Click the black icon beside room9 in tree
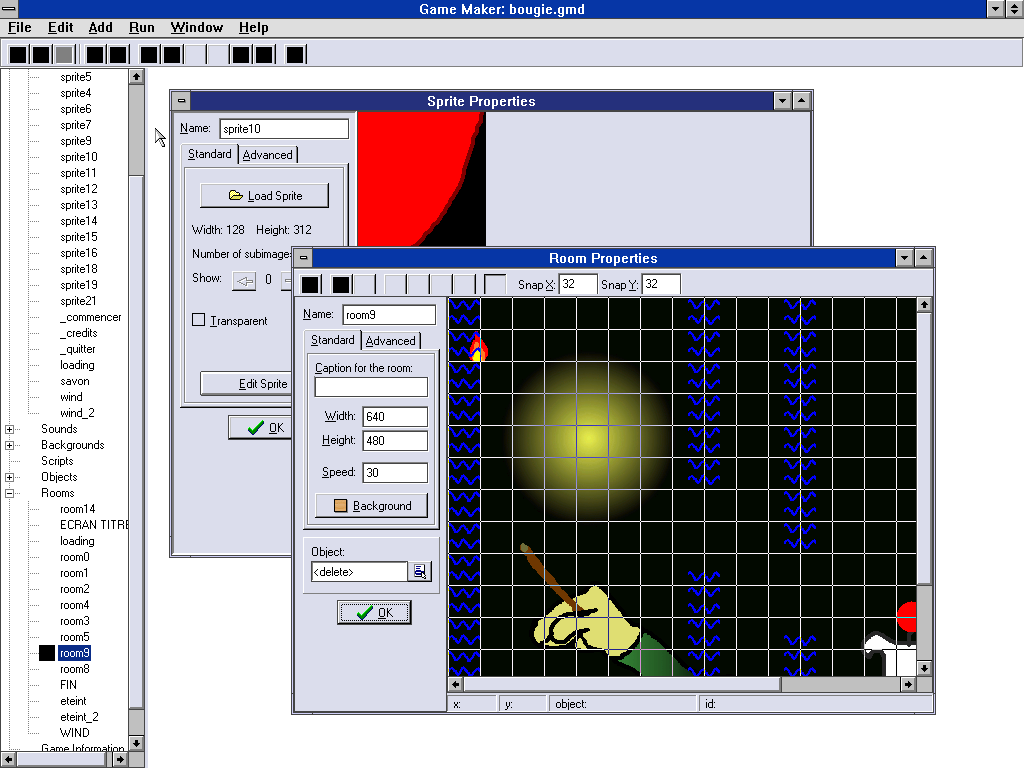1024x768 pixels. 47,653
